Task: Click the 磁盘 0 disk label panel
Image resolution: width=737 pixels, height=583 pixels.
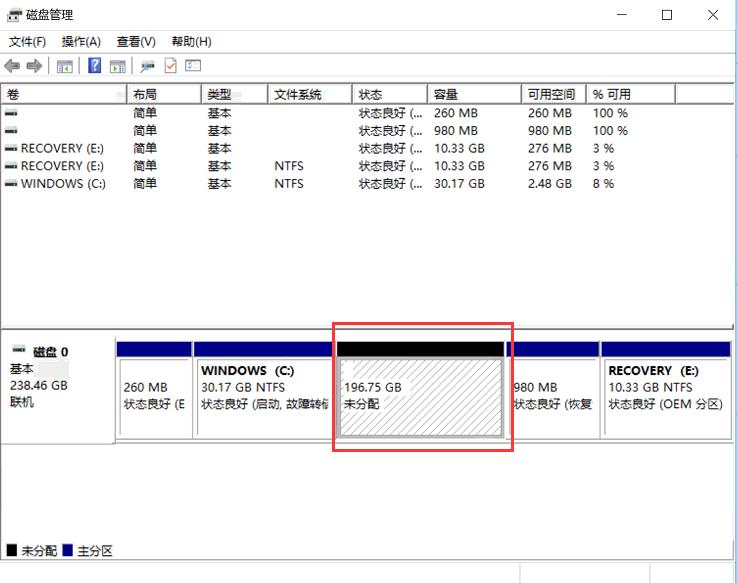Action: [58, 390]
